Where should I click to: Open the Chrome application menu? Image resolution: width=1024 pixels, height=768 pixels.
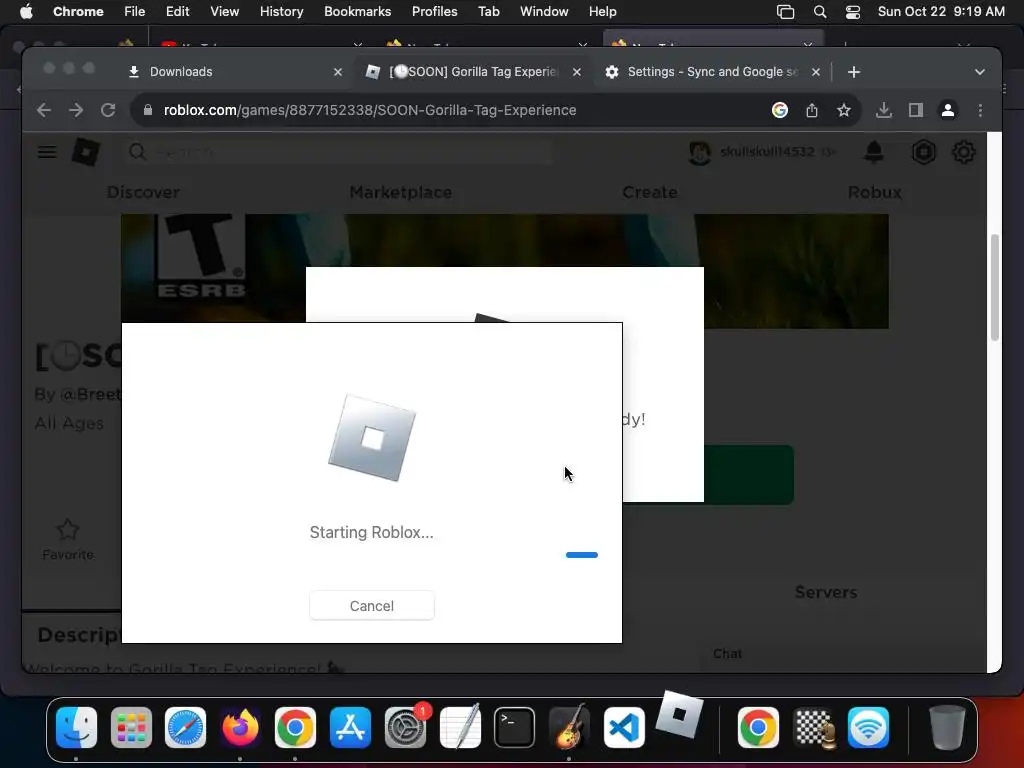(x=78, y=12)
